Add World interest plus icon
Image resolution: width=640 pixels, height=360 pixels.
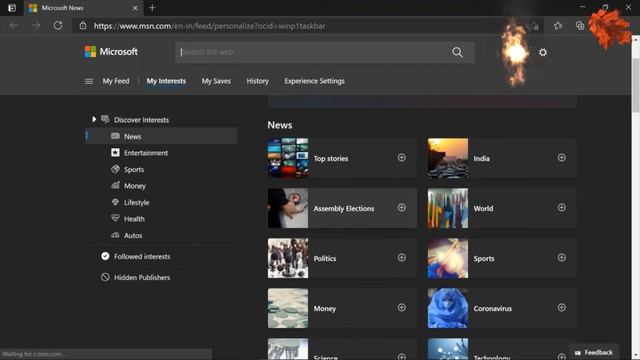(562, 208)
